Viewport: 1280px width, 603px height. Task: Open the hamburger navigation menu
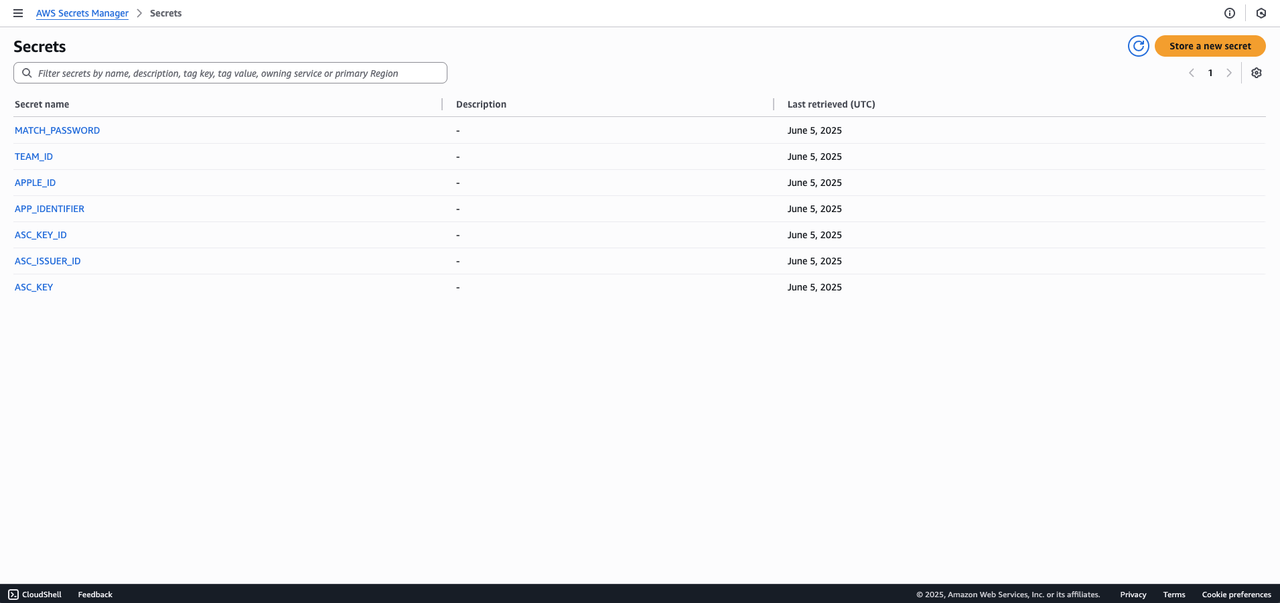(18, 13)
